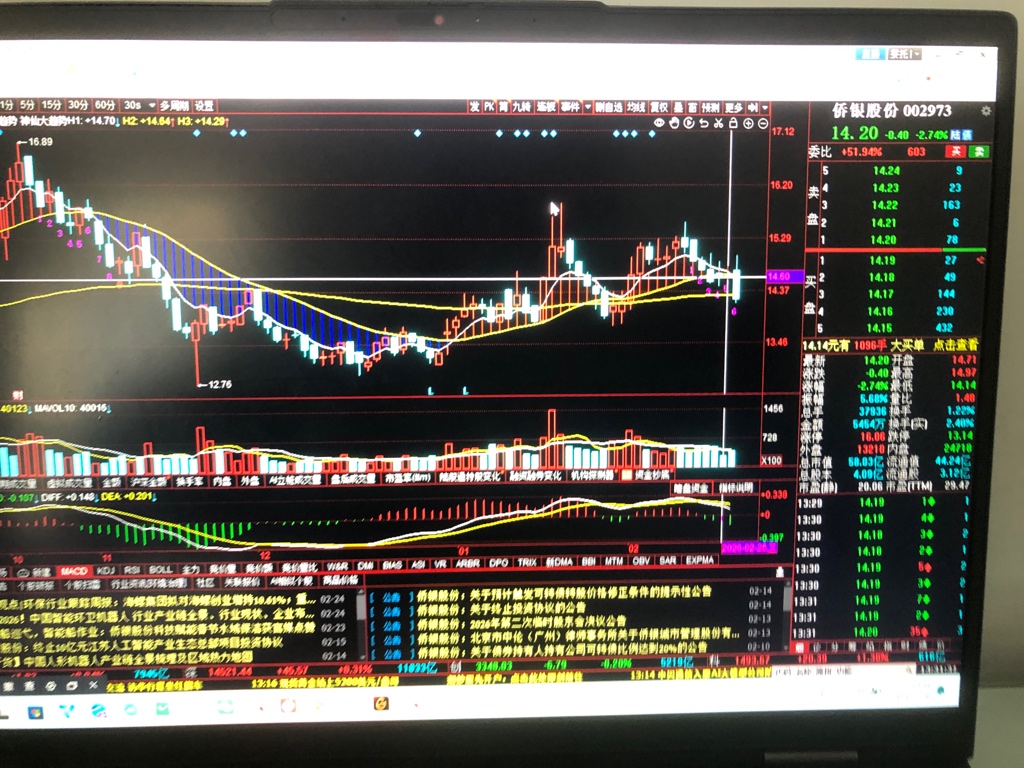Switch to the 1分 period
Image resolution: width=1024 pixels, height=768 pixels.
[x=7, y=105]
